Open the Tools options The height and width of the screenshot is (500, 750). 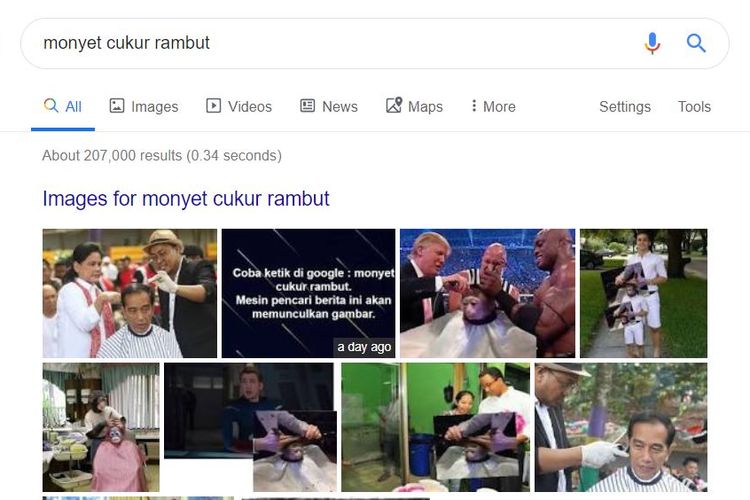click(x=694, y=106)
